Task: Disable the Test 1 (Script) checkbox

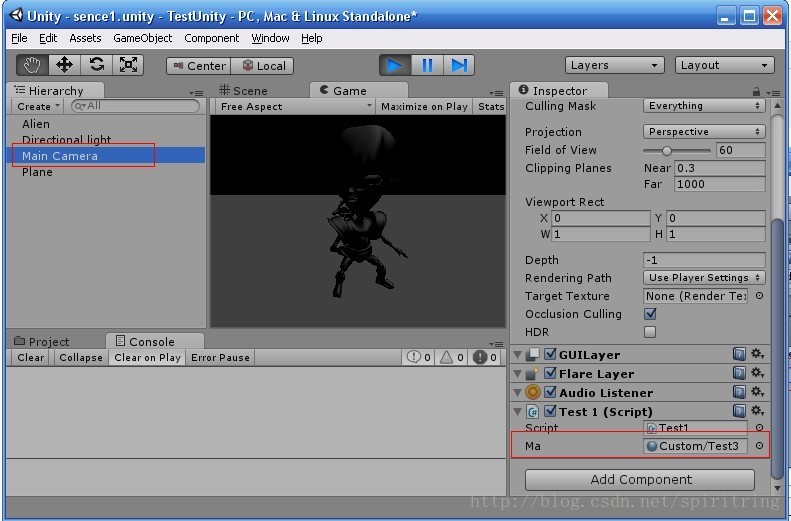Action: coord(550,412)
